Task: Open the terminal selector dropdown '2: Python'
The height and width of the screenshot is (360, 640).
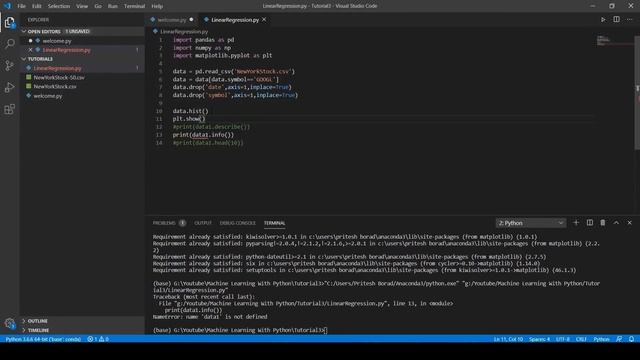Action: pos(531,223)
